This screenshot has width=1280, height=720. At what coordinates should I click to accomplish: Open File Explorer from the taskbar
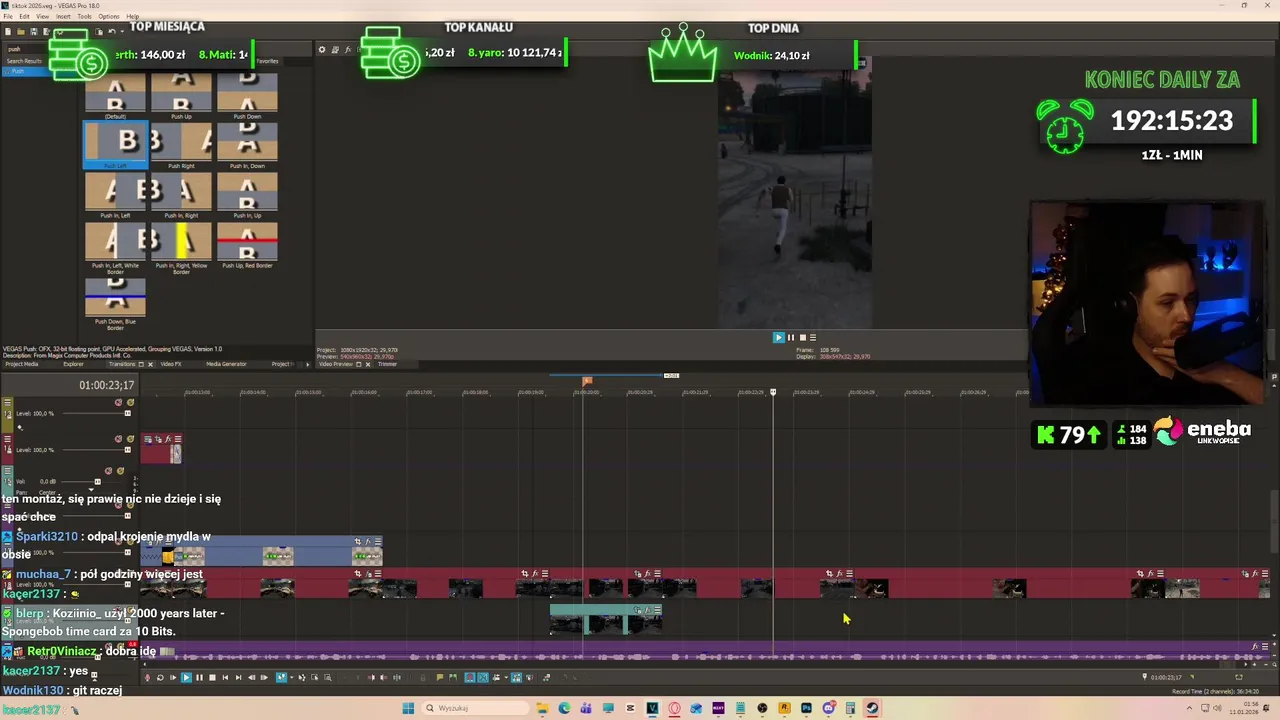(543, 709)
